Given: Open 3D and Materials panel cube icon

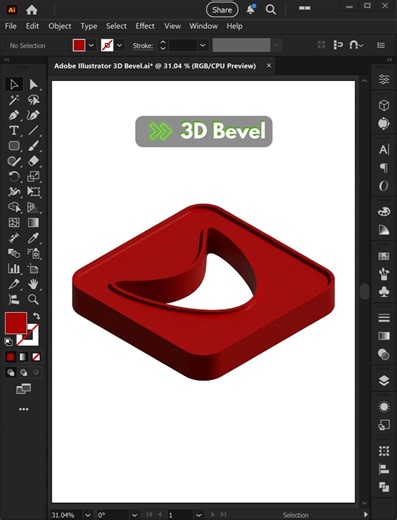Looking at the screenshot, I should (384, 105).
